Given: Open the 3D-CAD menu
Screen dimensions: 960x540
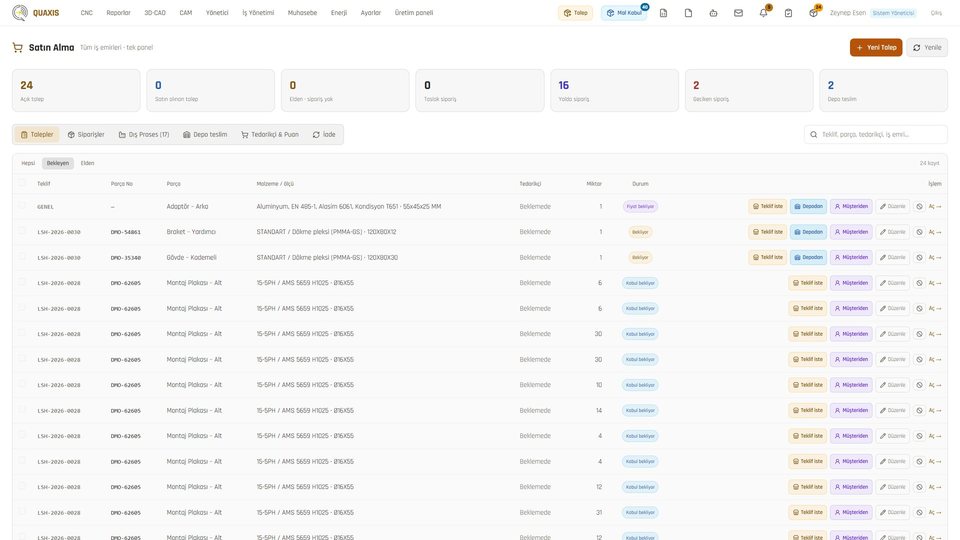Looking at the screenshot, I should click(x=155, y=13).
